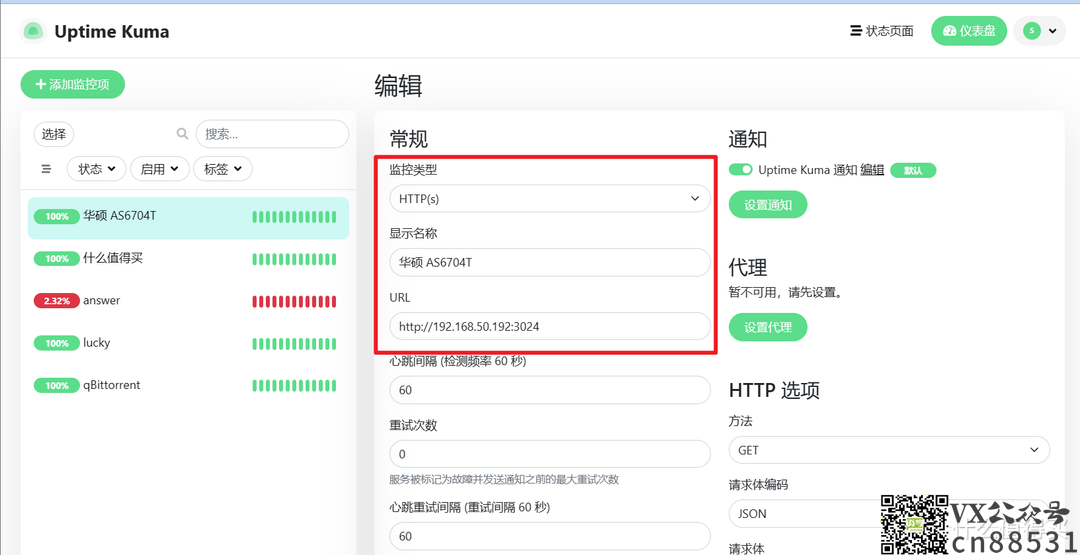Viewport: 1080px width, 555px height.
Task: Click the 编辑 link beside notification
Action: coord(874,169)
